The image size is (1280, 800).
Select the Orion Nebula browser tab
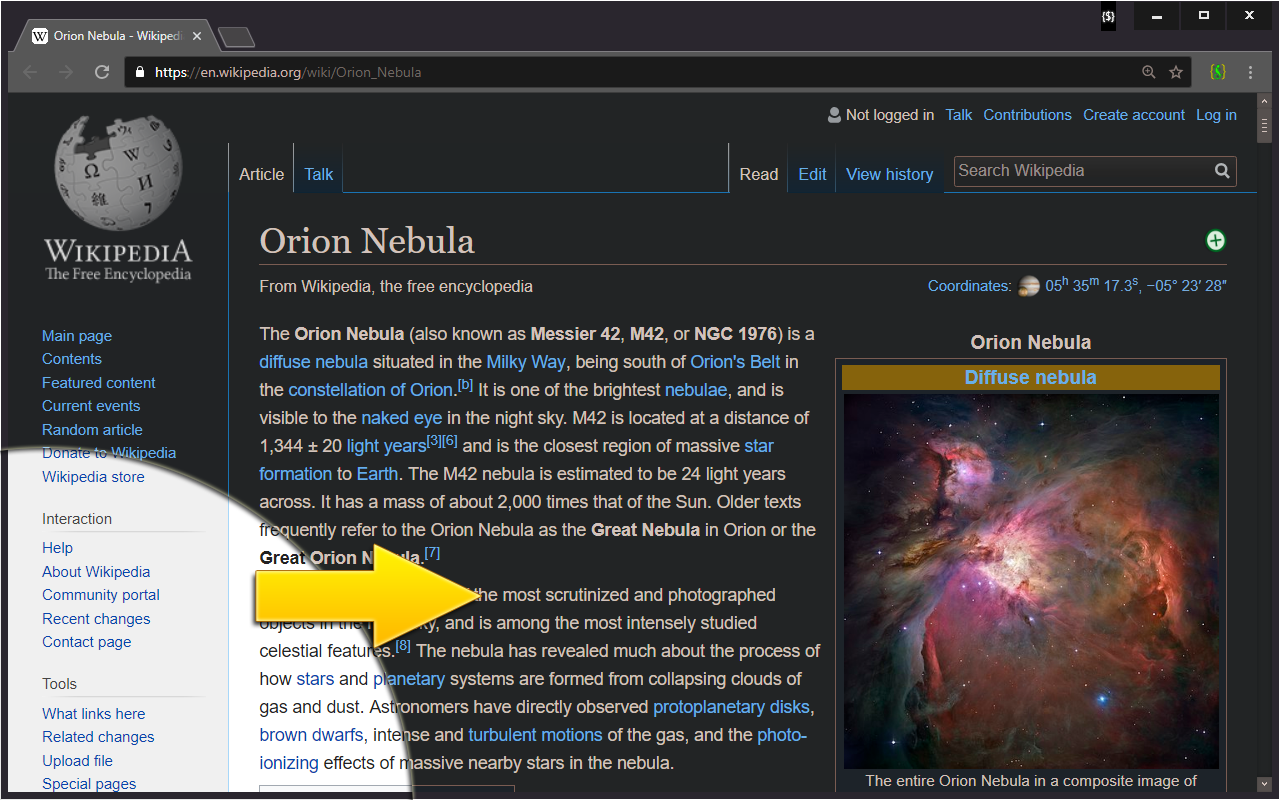[117, 36]
